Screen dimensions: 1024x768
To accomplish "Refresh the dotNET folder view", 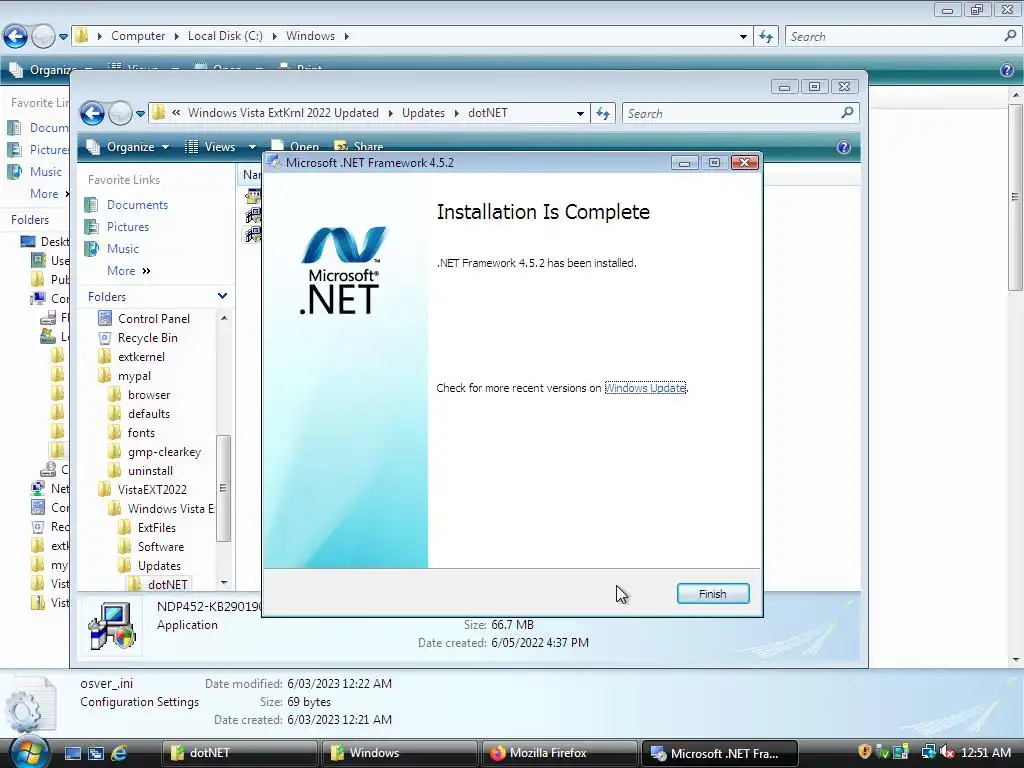I will click(602, 114).
